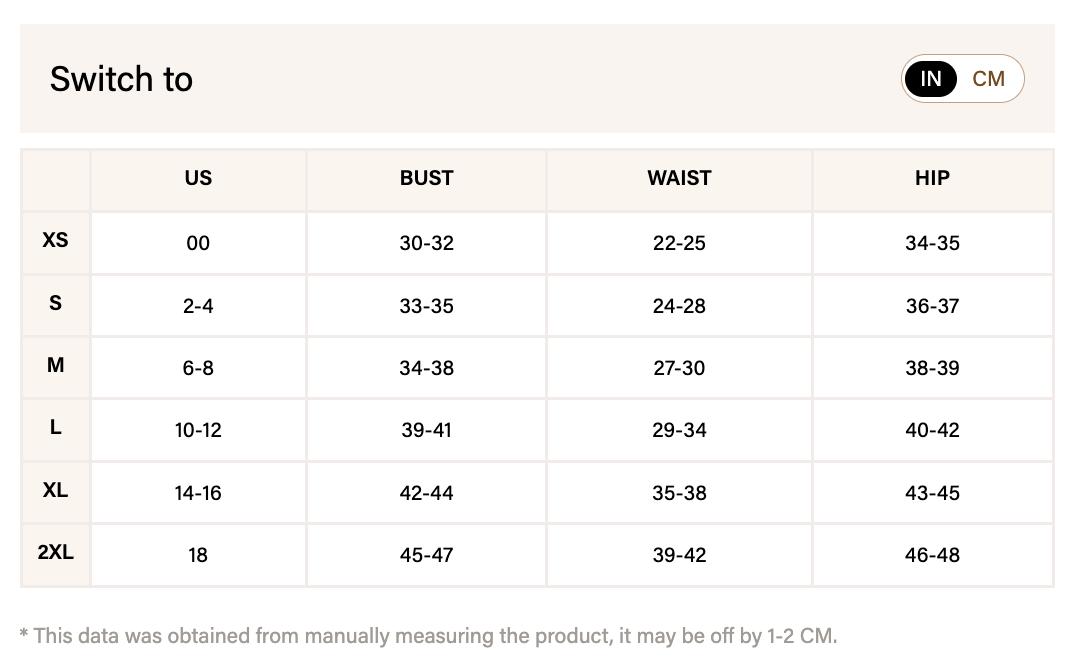Click the US column header
This screenshot has width=1074, height=670.
pyautogui.click(x=197, y=179)
